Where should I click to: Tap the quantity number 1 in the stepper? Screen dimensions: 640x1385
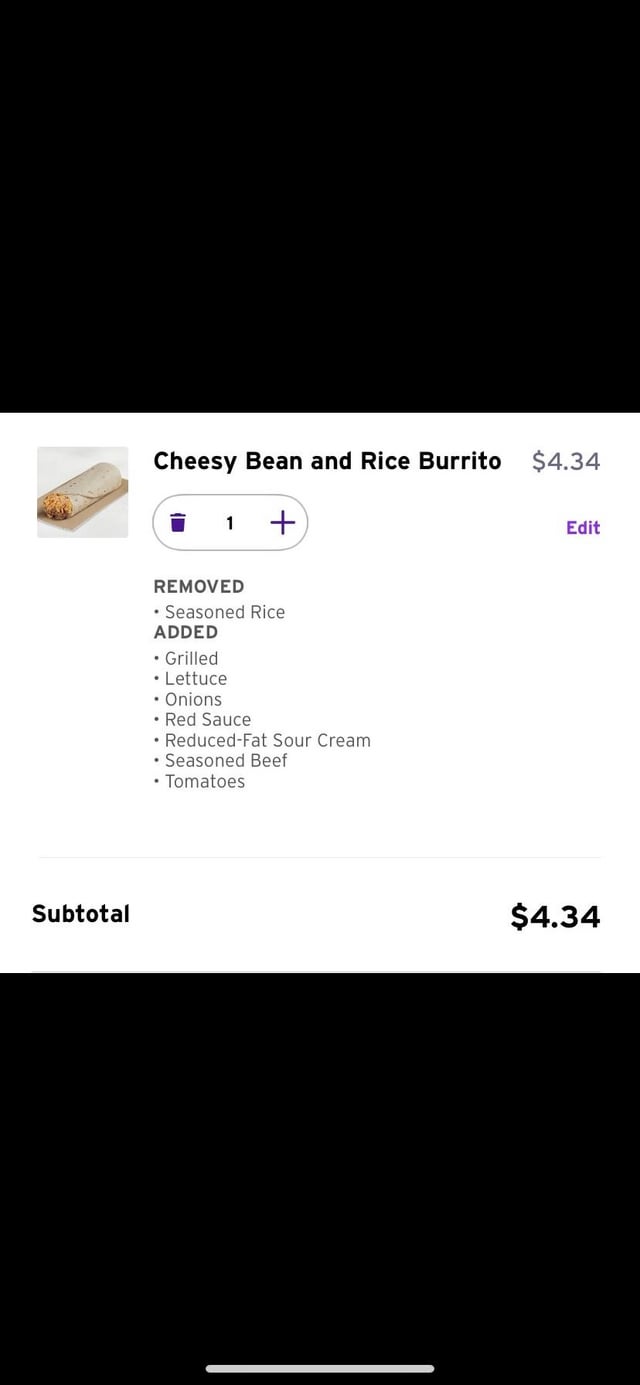230,522
